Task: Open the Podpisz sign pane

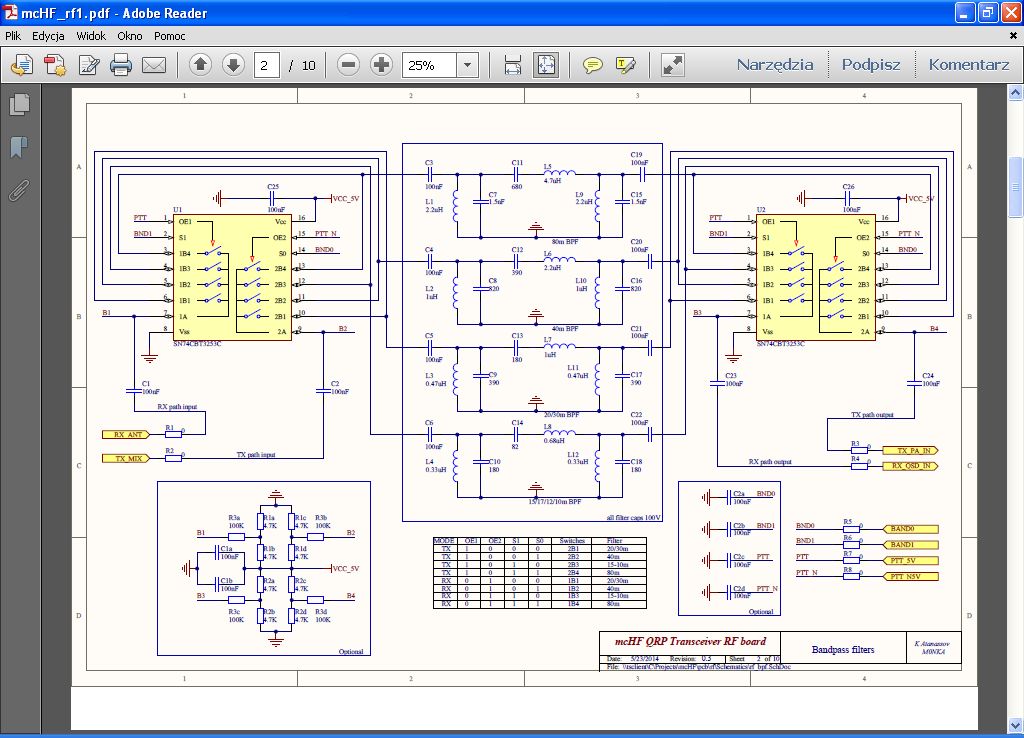Action: pos(870,65)
